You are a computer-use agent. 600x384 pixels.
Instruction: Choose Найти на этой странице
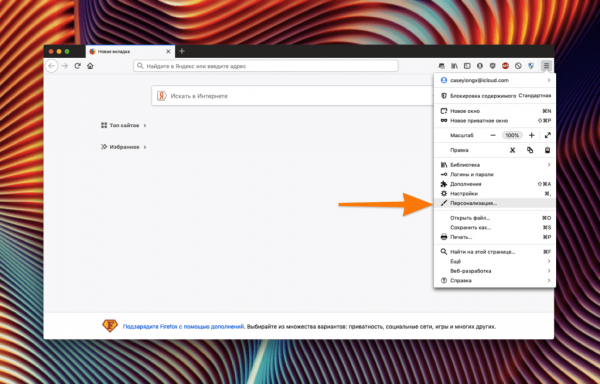[x=495, y=252]
